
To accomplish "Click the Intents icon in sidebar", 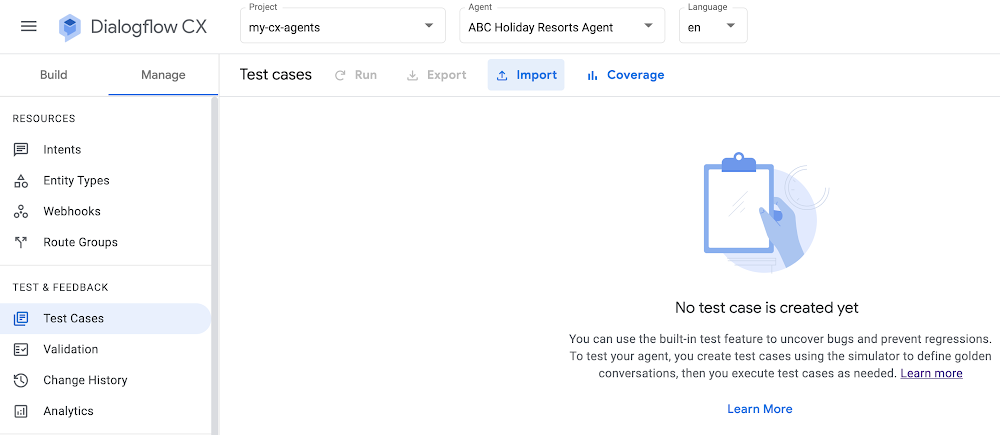I will tap(21, 149).
